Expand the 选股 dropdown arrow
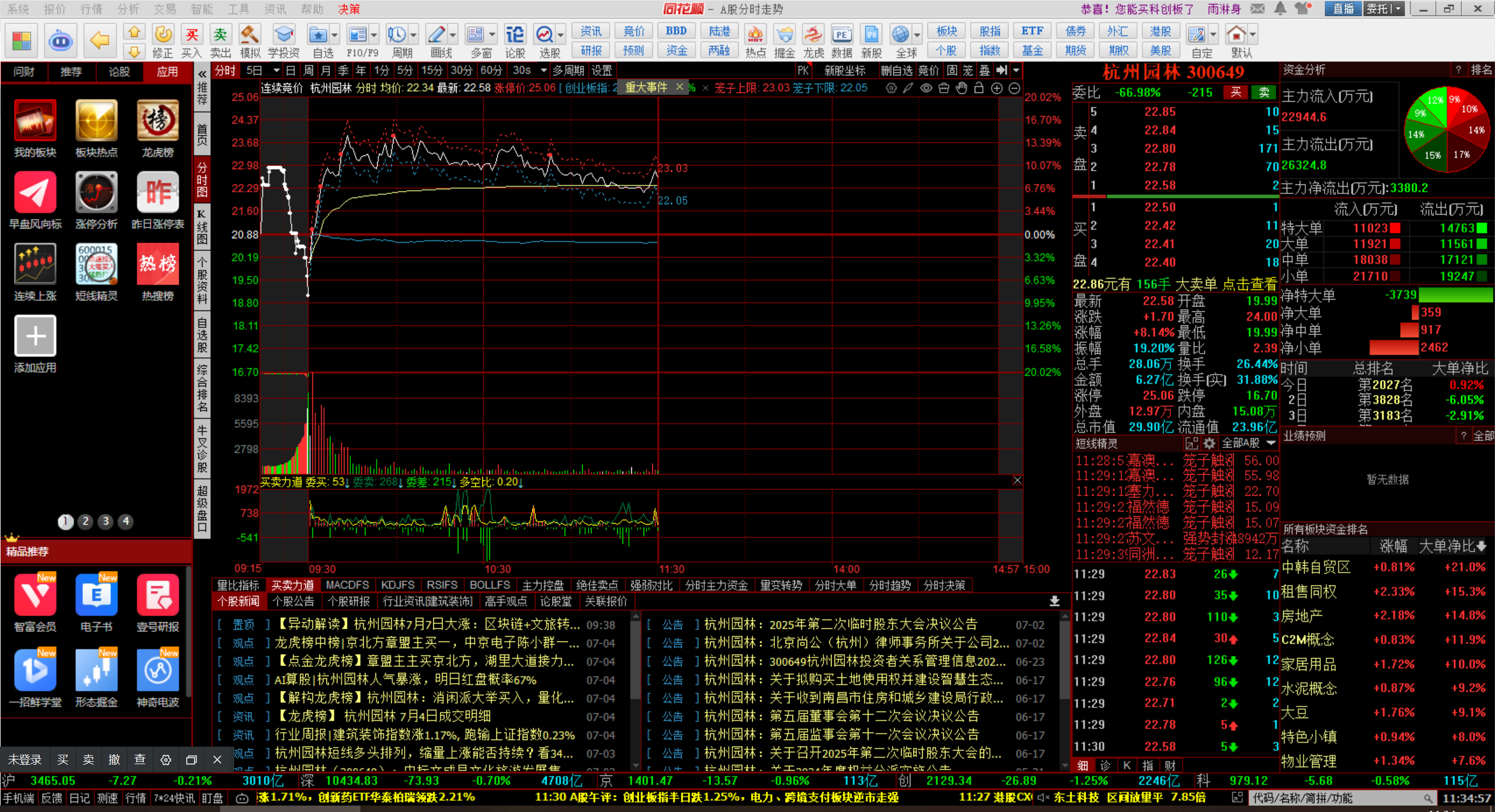Viewport: 1495px width, 812px height. pyautogui.click(x=561, y=35)
